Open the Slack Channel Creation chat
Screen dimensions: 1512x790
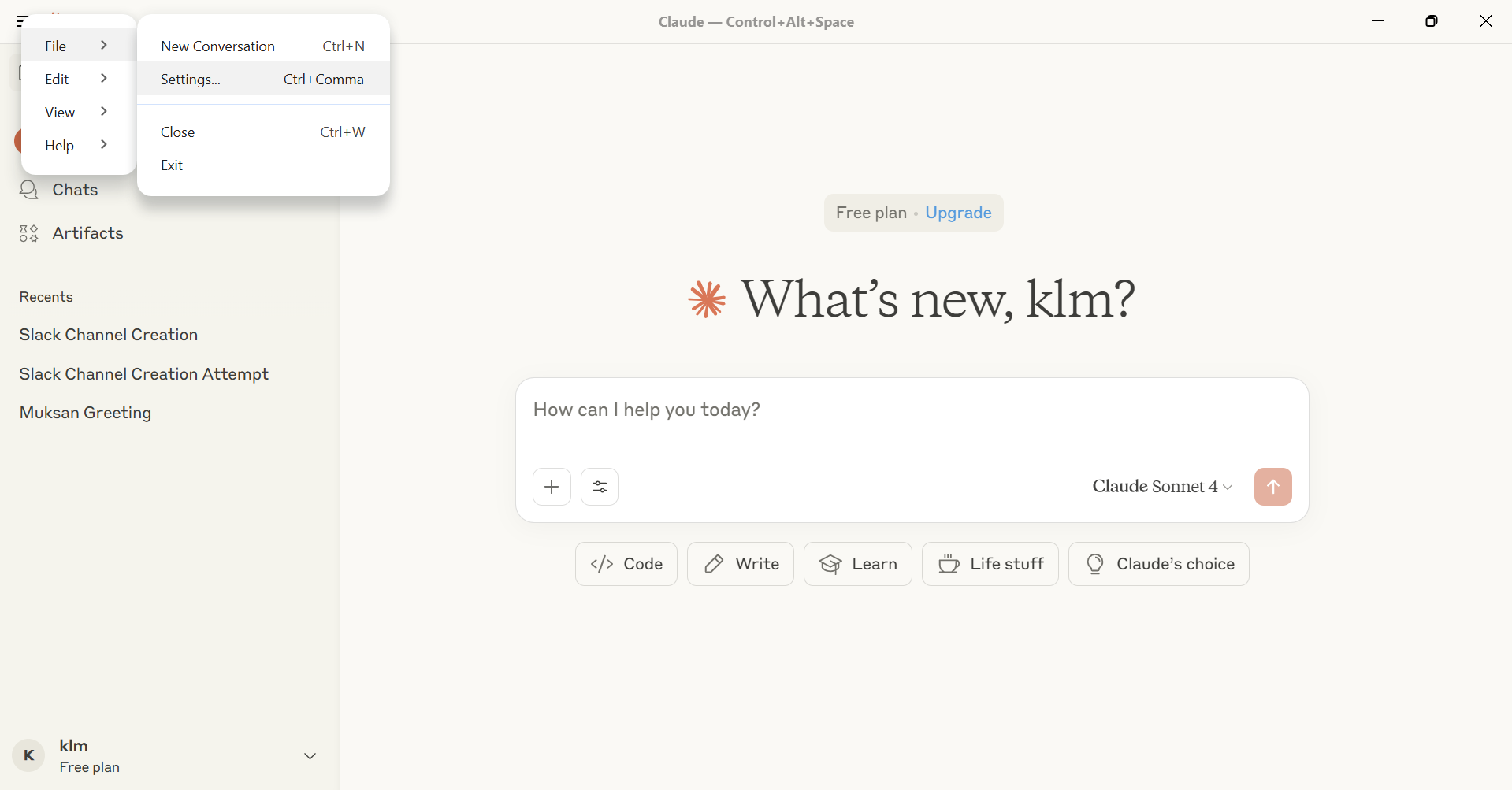(x=109, y=335)
